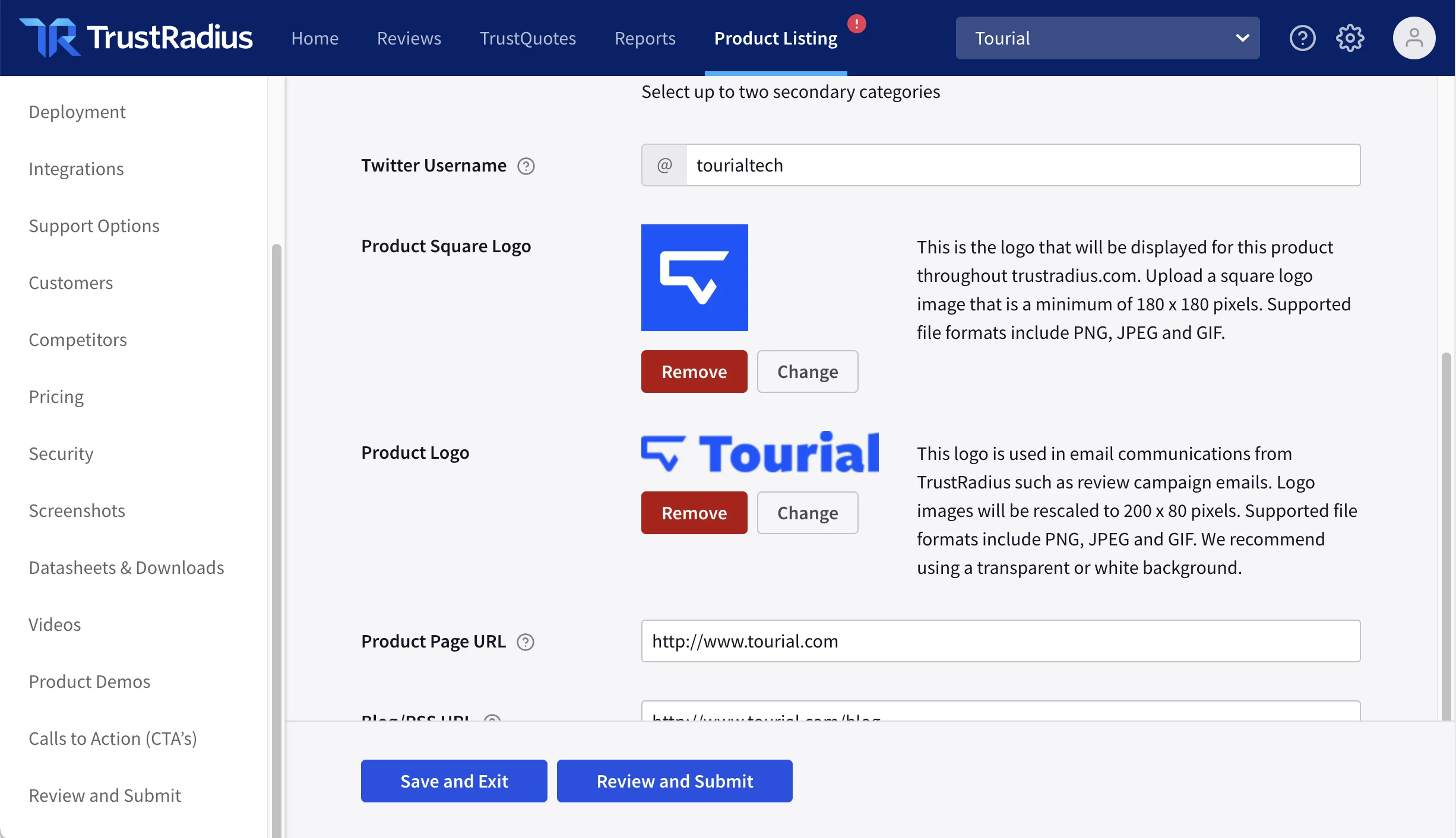Open the Reports tab
This screenshot has height=838, width=1456.
click(645, 38)
